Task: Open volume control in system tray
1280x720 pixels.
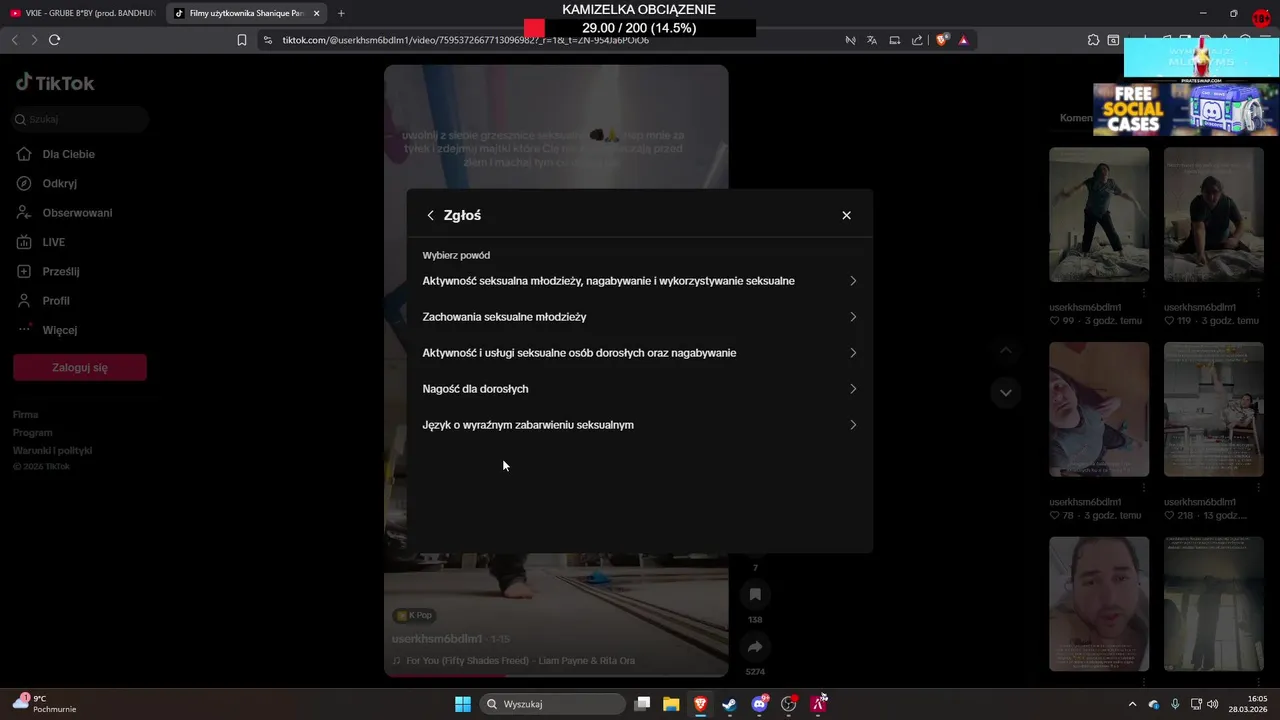Action: (1213, 704)
